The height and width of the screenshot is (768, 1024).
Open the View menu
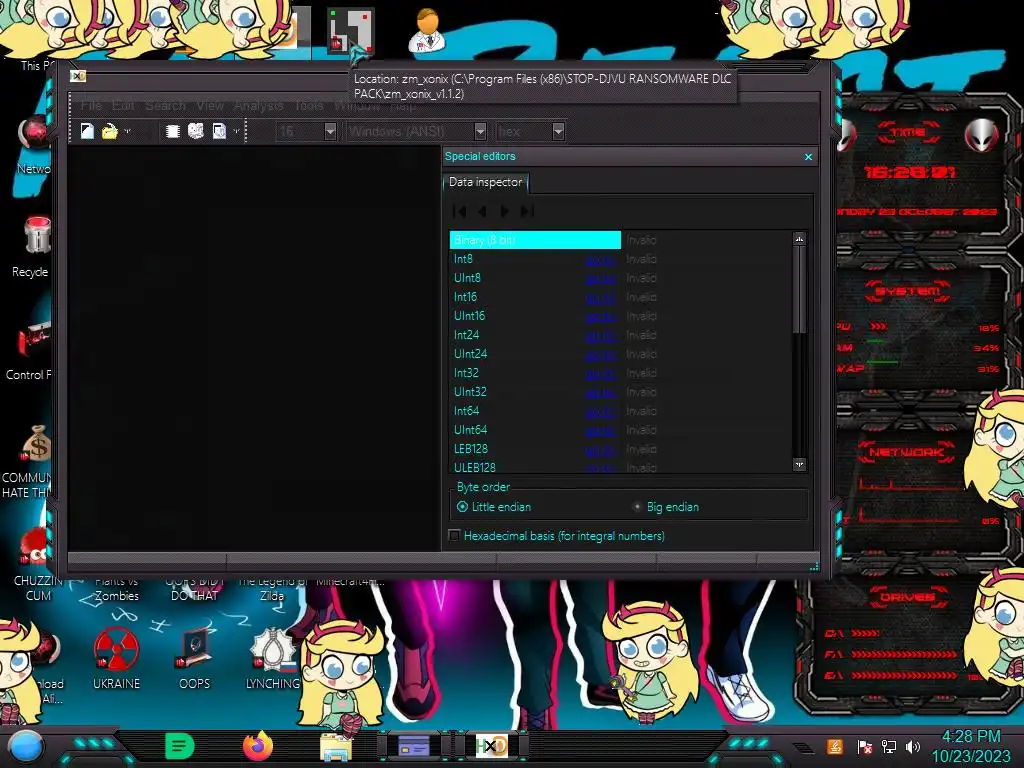[x=210, y=105]
